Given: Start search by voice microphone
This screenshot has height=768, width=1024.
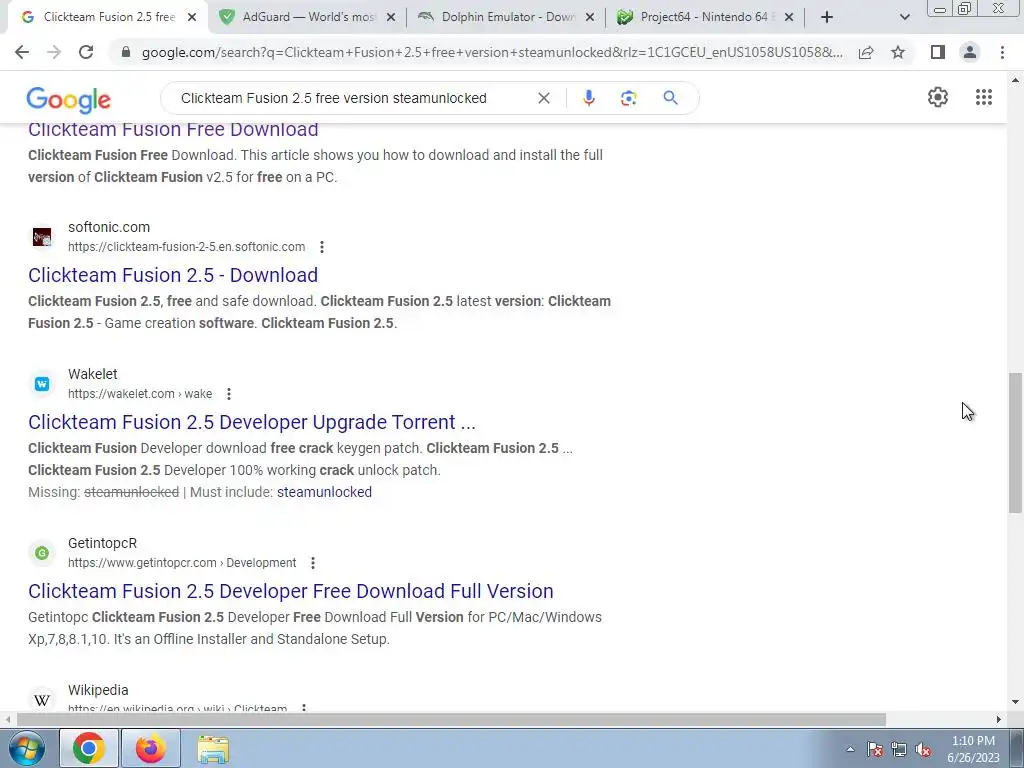Looking at the screenshot, I should (588, 98).
